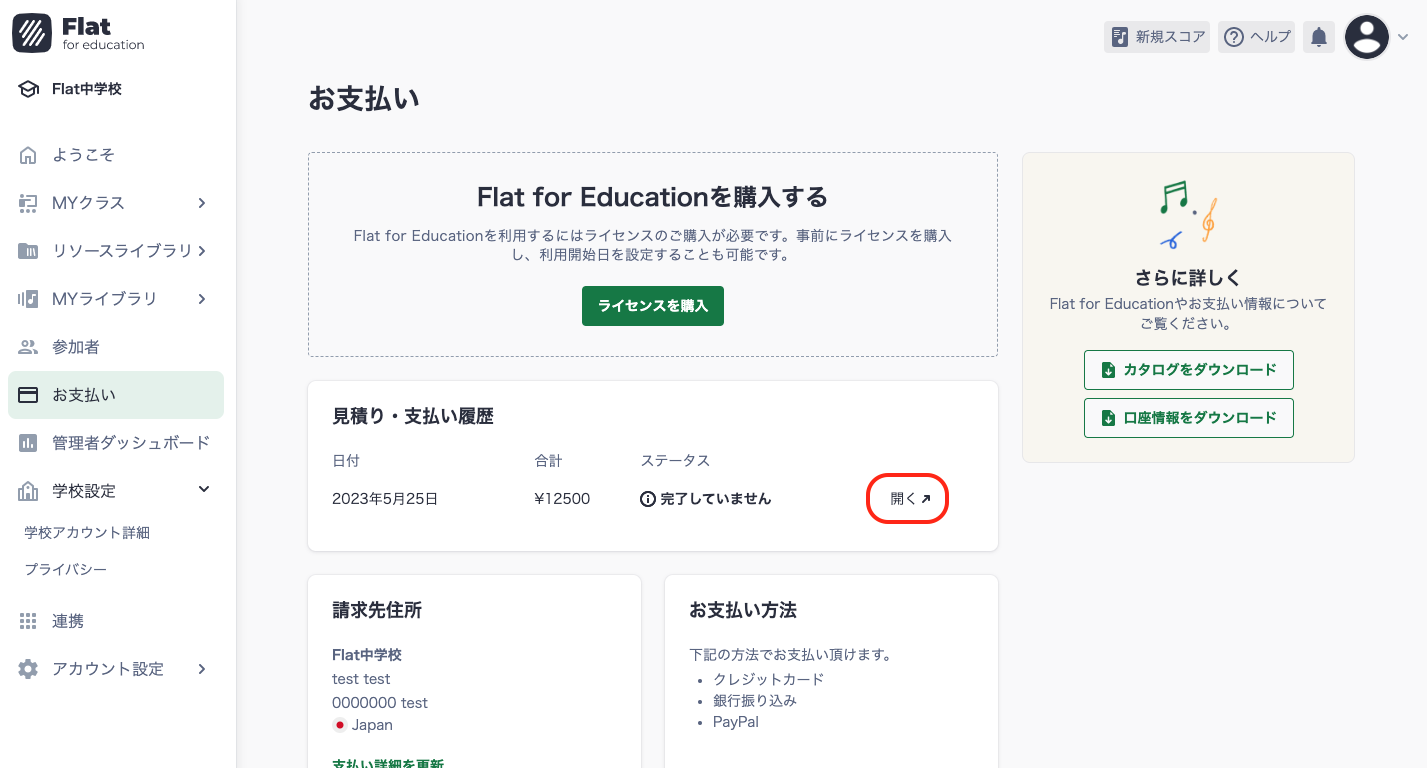
Task: Select the ようこそ home icon in sidebar
Action: point(29,155)
